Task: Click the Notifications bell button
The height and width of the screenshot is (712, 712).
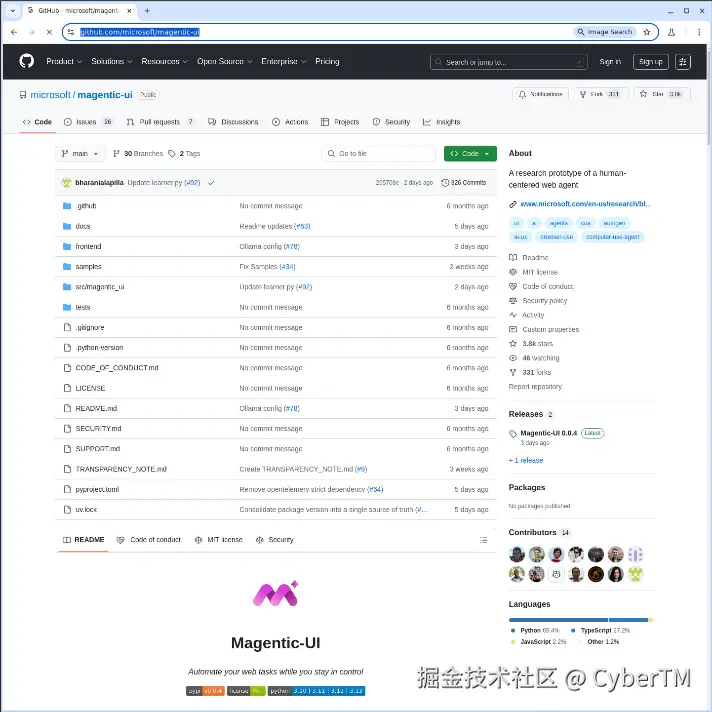Action: [x=540, y=94]
